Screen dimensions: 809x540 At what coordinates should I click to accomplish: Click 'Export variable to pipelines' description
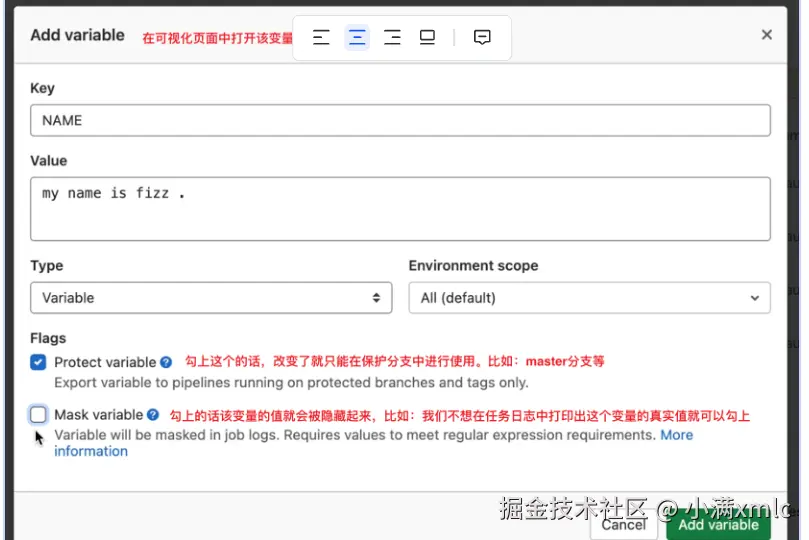click(292, 383)
